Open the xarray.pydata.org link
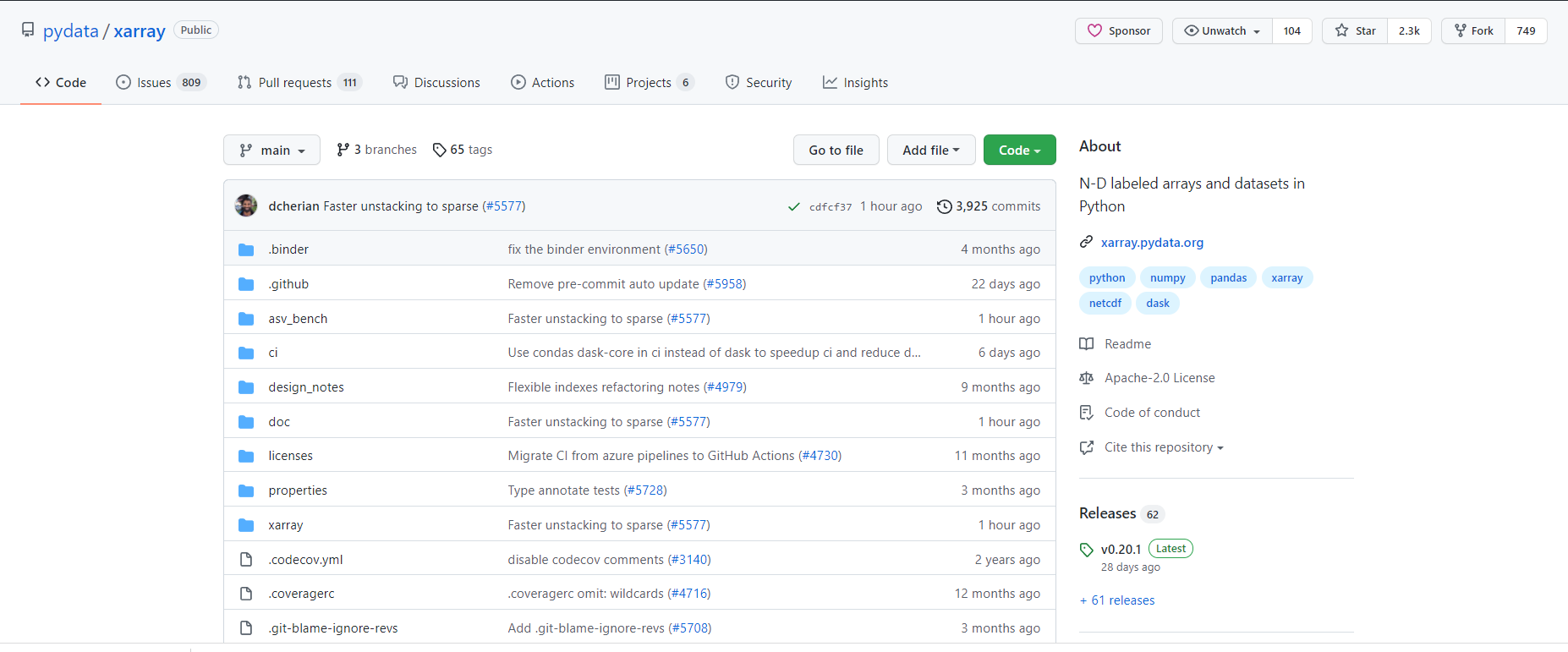Screen dimensions: 1568x652 1152,243
